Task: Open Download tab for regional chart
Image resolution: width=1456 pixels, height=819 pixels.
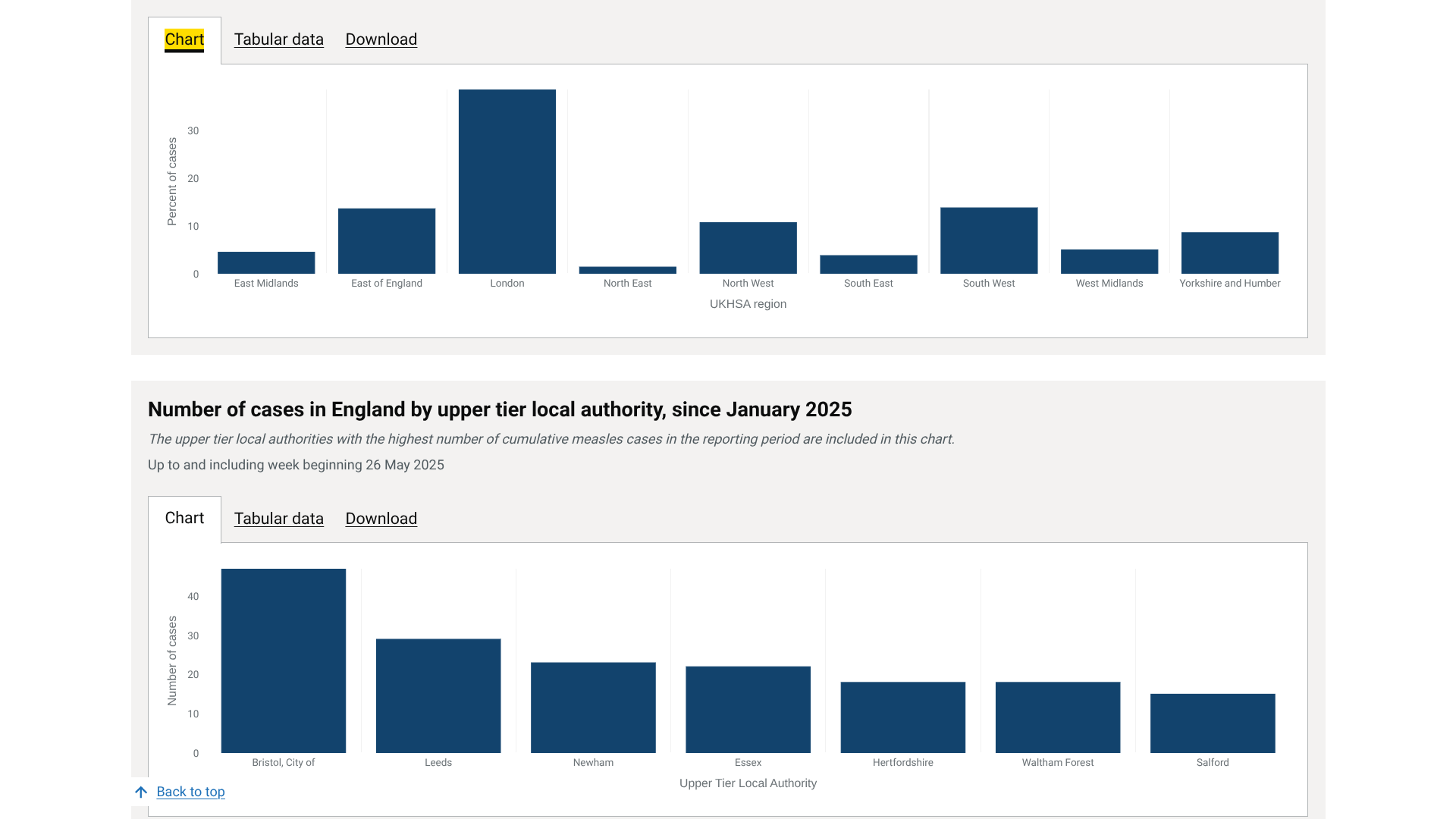Action: [381, 39]
